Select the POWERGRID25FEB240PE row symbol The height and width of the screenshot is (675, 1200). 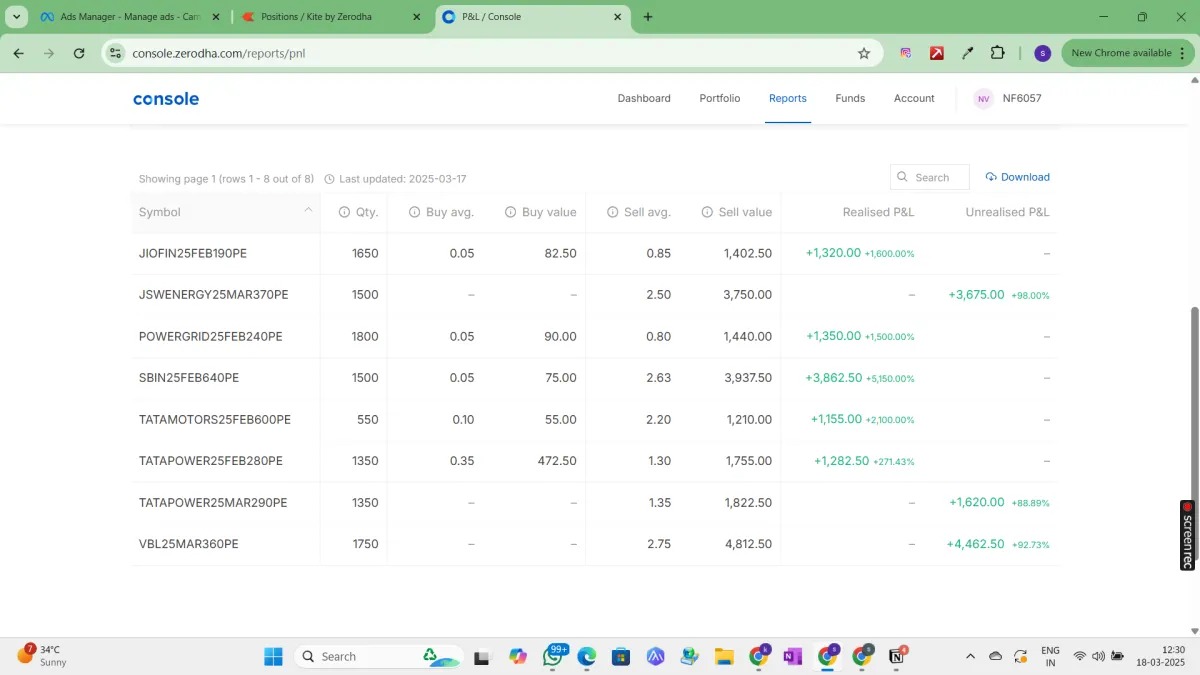click(211, 337)
